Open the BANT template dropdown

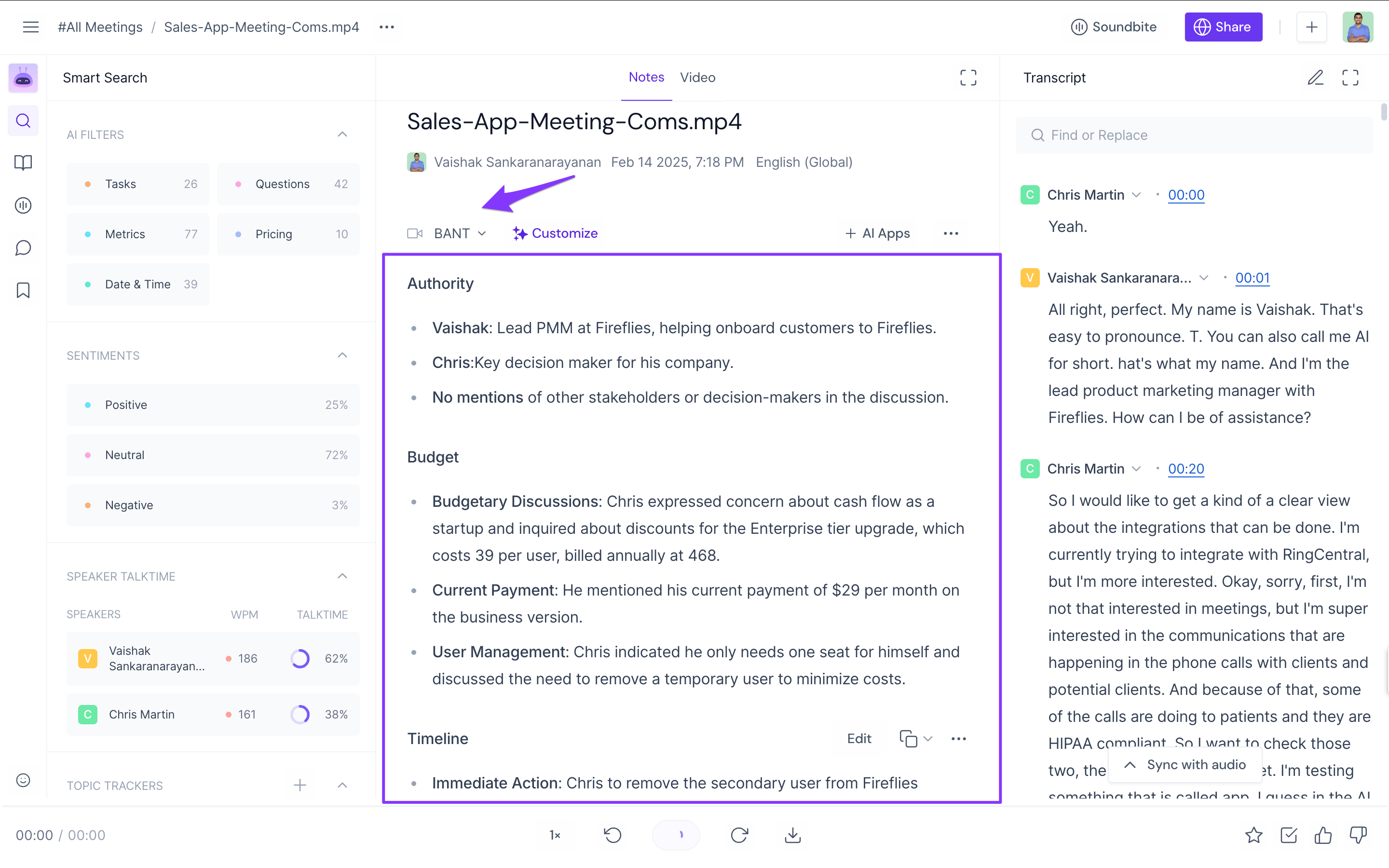tap(460, 234)
